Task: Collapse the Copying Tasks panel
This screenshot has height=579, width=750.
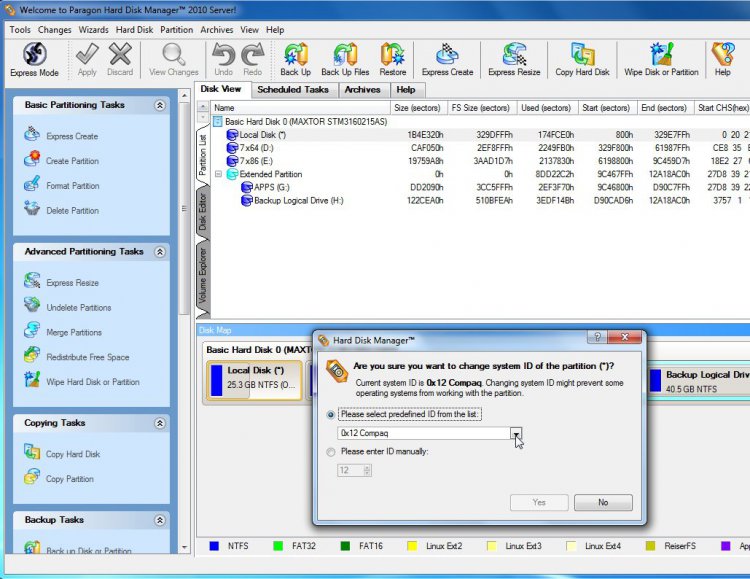Action: 160,423
